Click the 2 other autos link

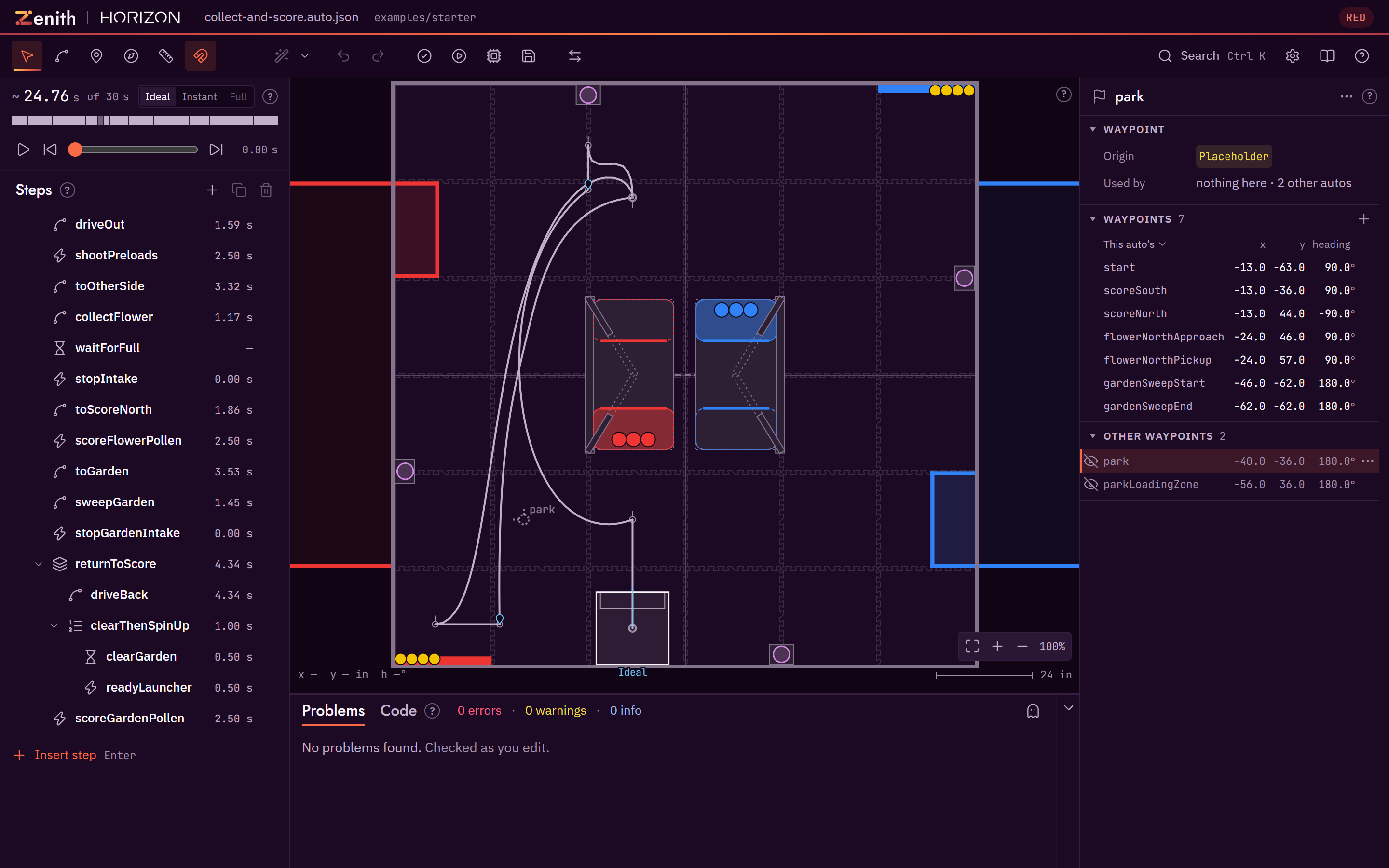[x=1314, y=183]
